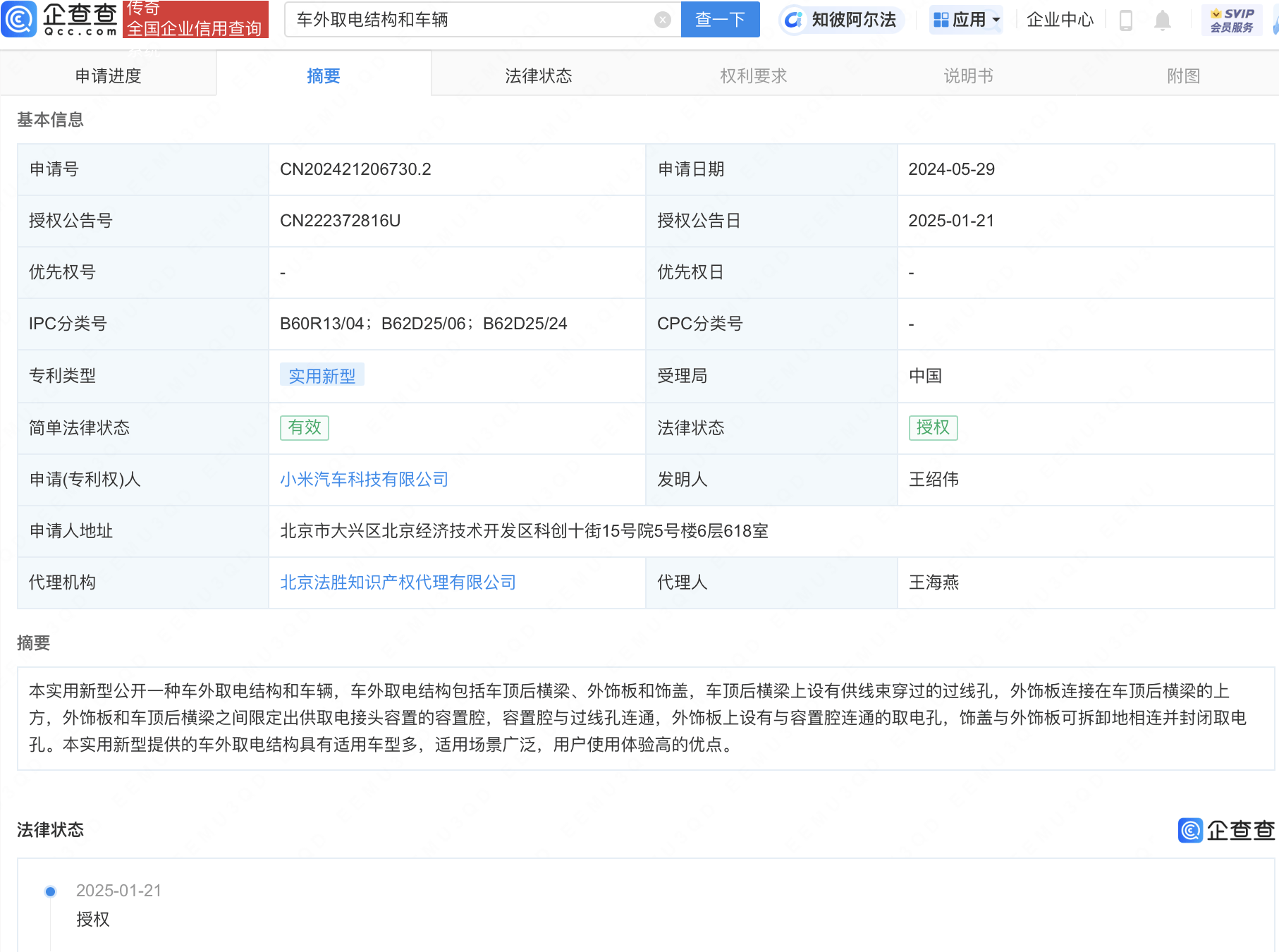Open the 说明书 tab
This screenshot has width=1279, height=952.
(x=968, y=75)
